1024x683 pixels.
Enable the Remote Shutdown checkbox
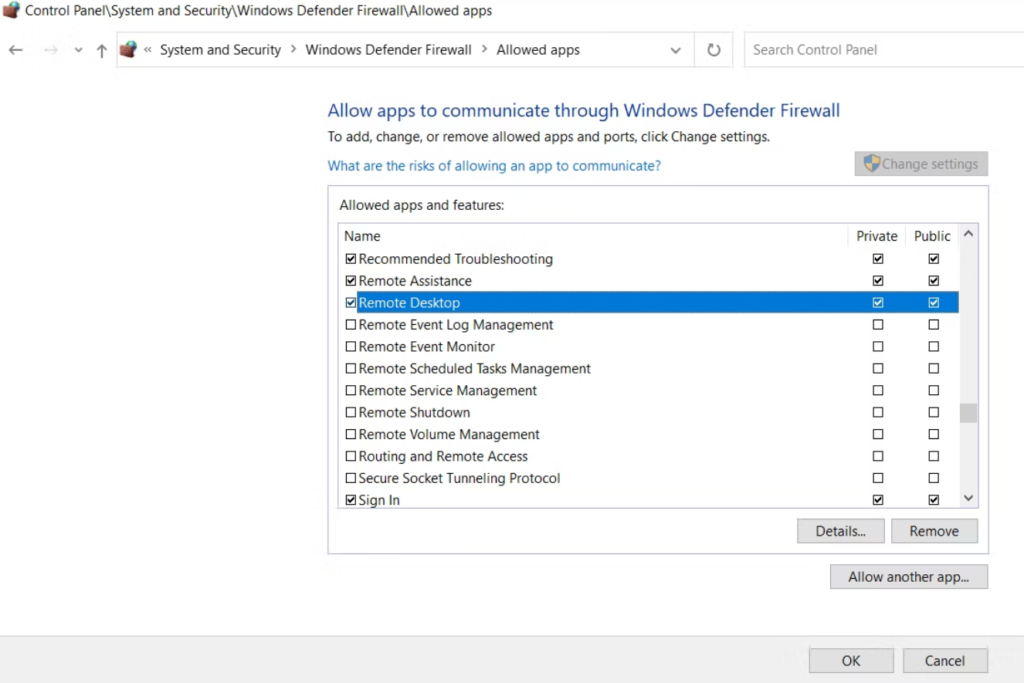pyautogui.click(x=351, y=412)
